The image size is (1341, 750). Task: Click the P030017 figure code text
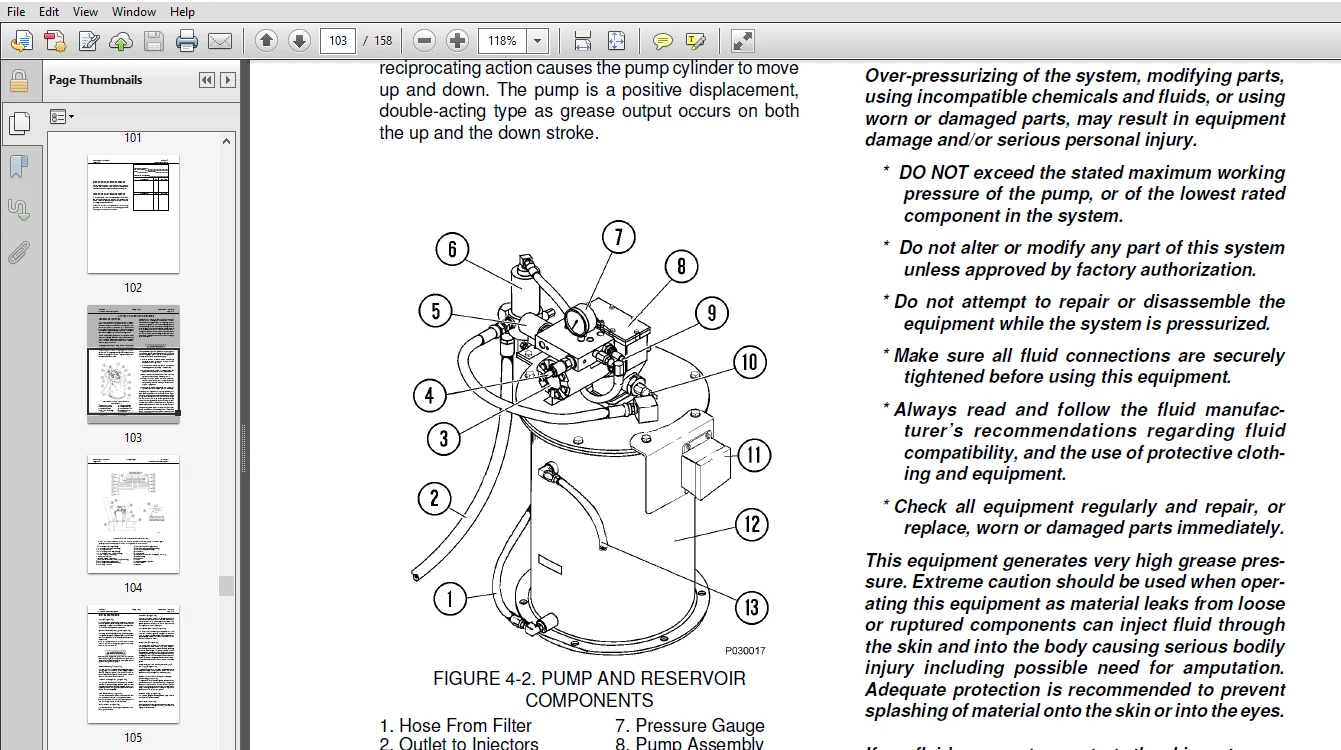click(x=745, y=650)
